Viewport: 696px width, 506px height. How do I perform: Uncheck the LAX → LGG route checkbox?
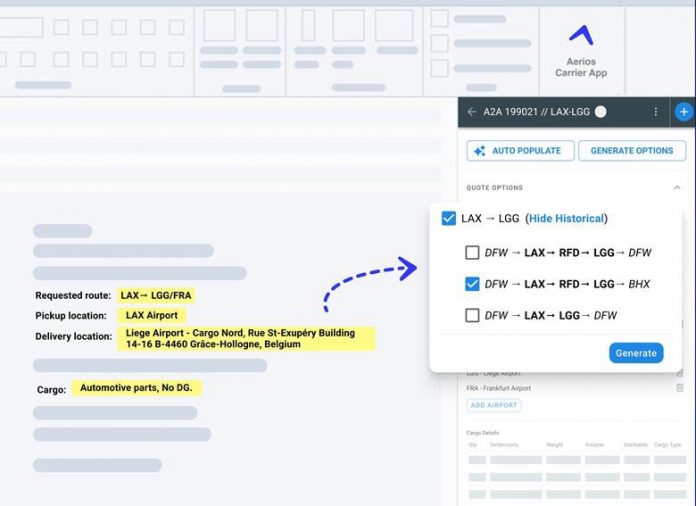click(448, 218)
